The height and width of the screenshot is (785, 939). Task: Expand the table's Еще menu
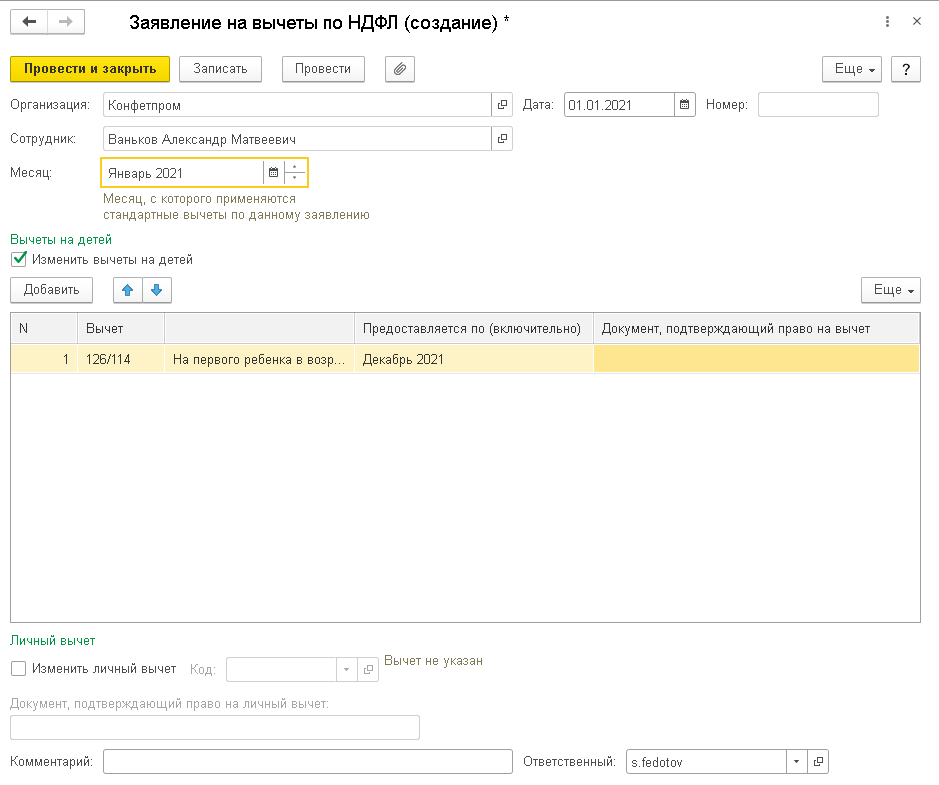pyautogui.click(x=890, y=290)
